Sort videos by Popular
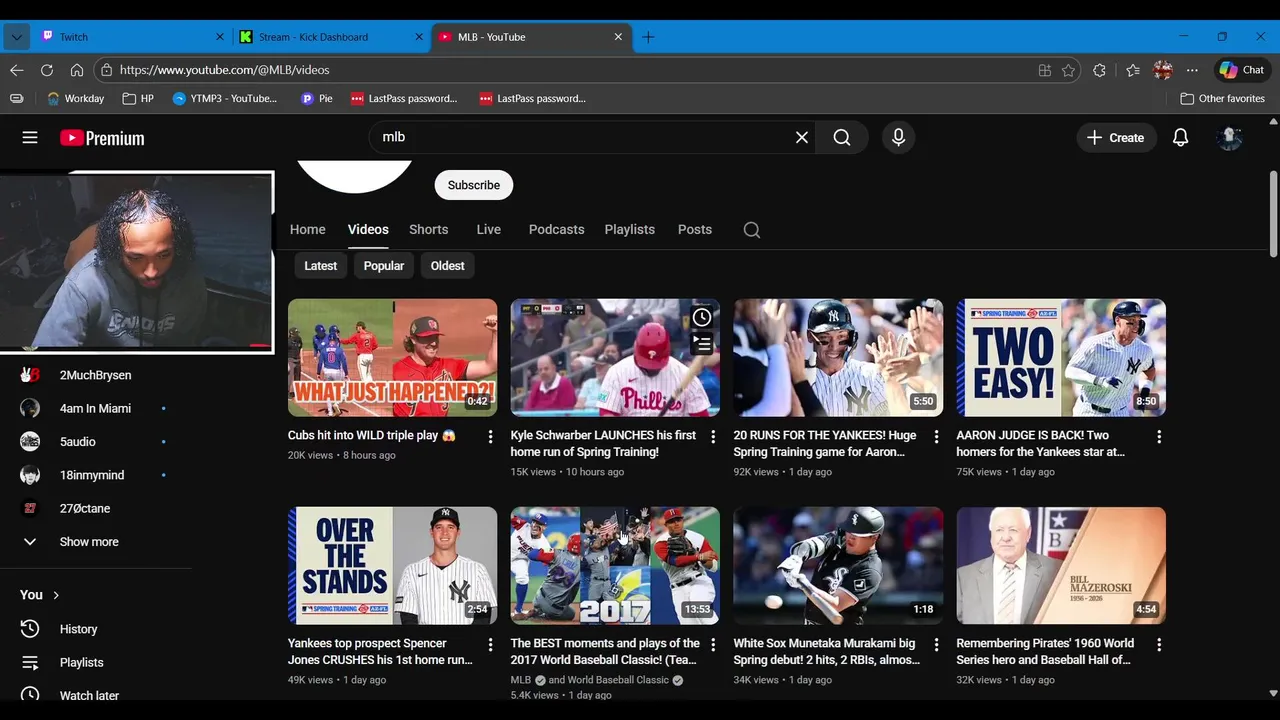 coord(384,266)
